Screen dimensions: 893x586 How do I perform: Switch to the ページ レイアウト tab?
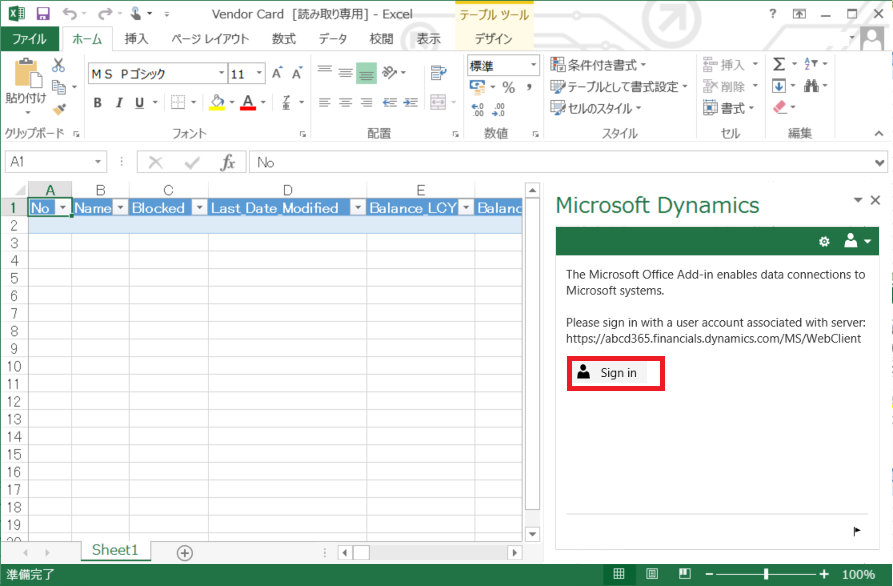(210, 39)
